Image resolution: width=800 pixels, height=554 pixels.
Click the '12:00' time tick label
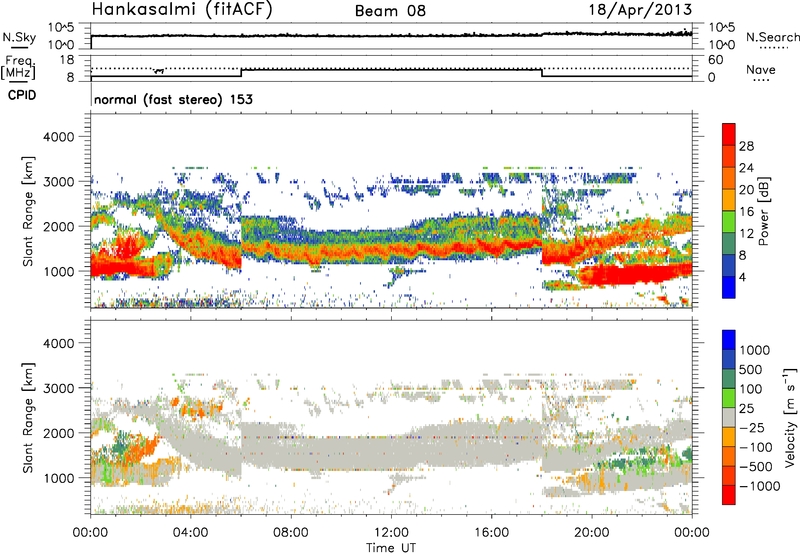click(391, 532)
